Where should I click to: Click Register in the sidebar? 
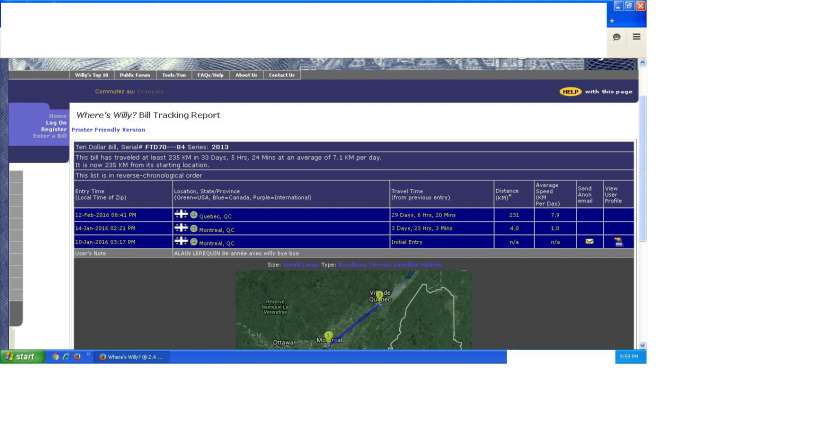[x=54, y=129]
